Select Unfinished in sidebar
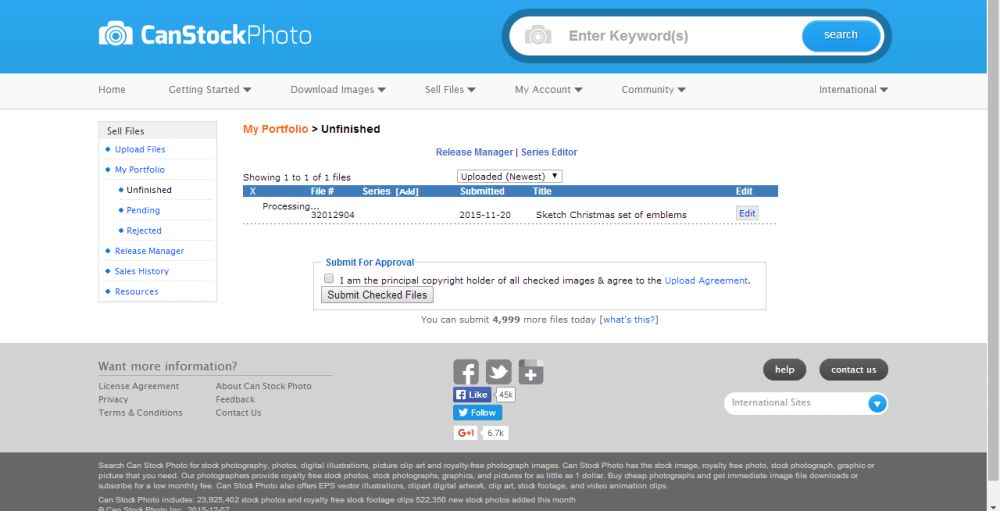This screenshot has height=511, width=1000. pos(149,190)
